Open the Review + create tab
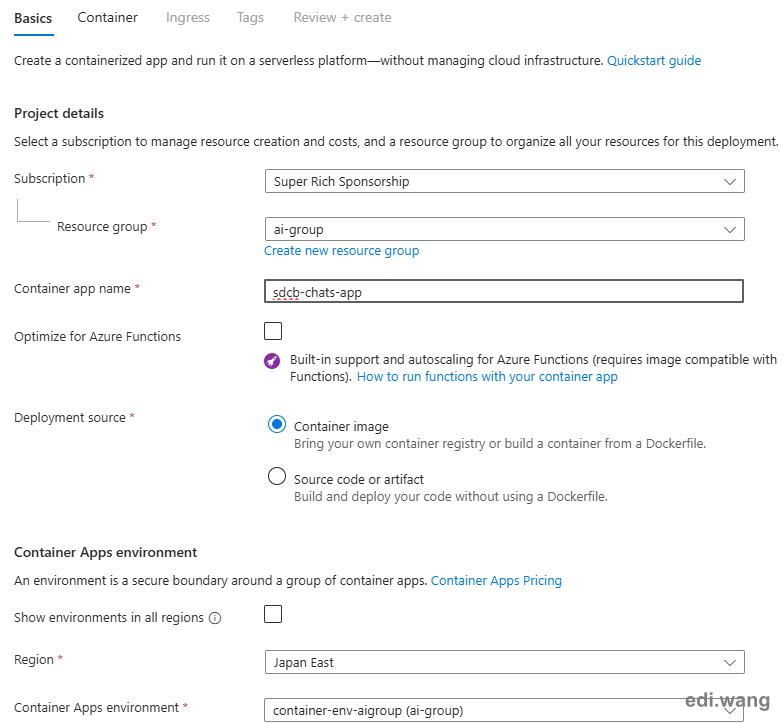783x723 pixels. (x=343, y=17)
